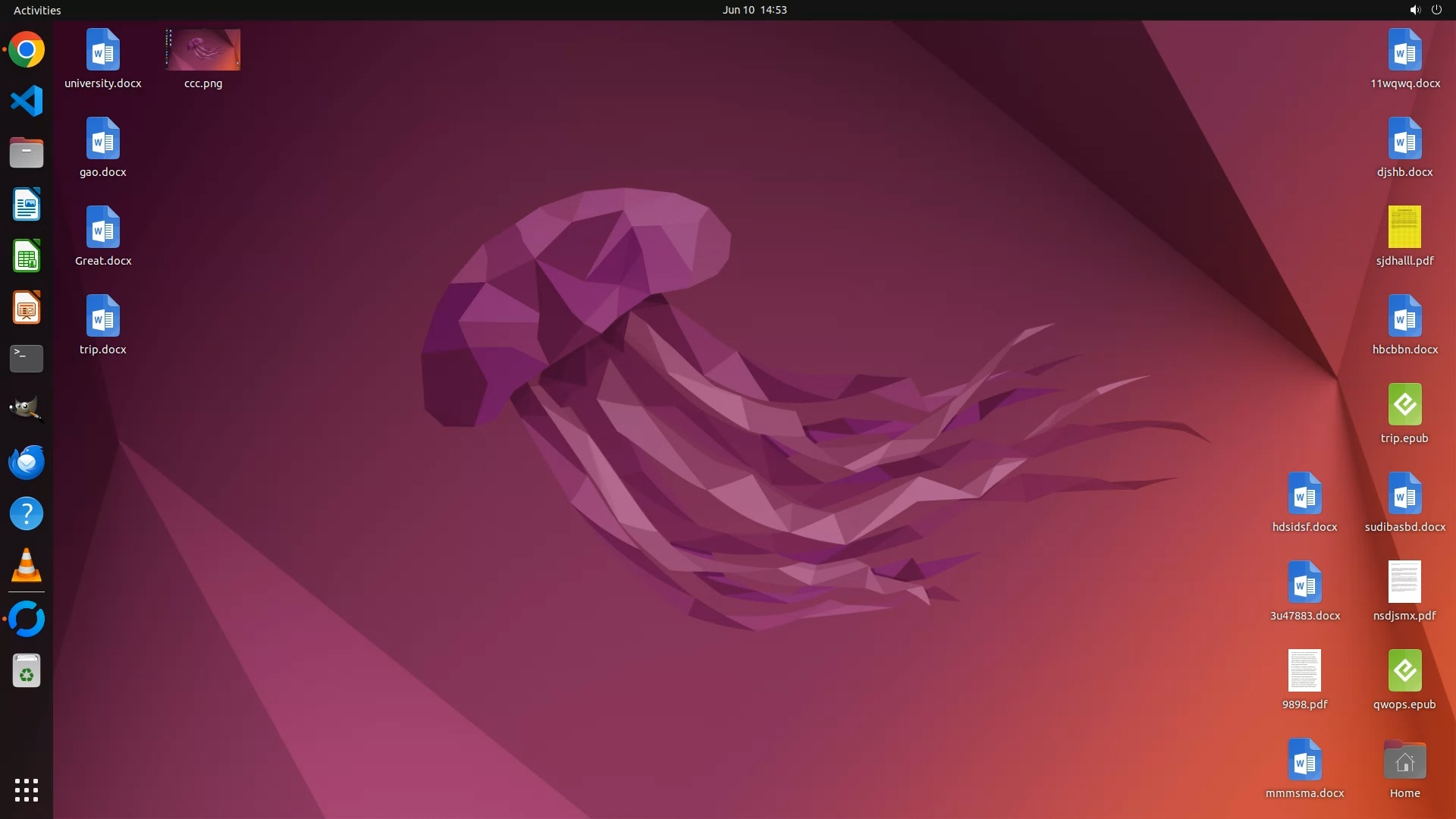Show Applications grid button
The height and width of the screenshot is (819, 1456).
[x=27, y=790]
